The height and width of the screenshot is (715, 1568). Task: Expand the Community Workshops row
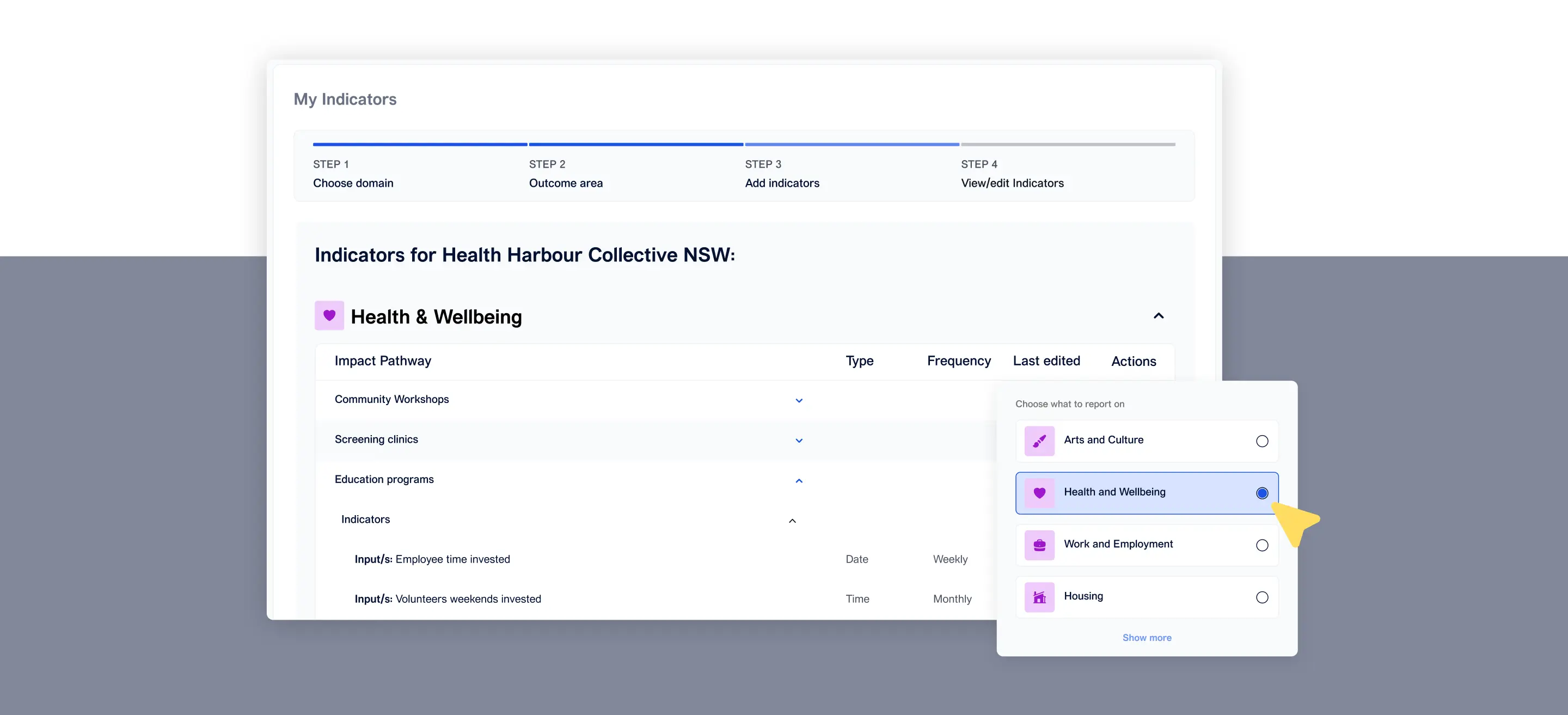pyautogui.click(x=799, y=400)
